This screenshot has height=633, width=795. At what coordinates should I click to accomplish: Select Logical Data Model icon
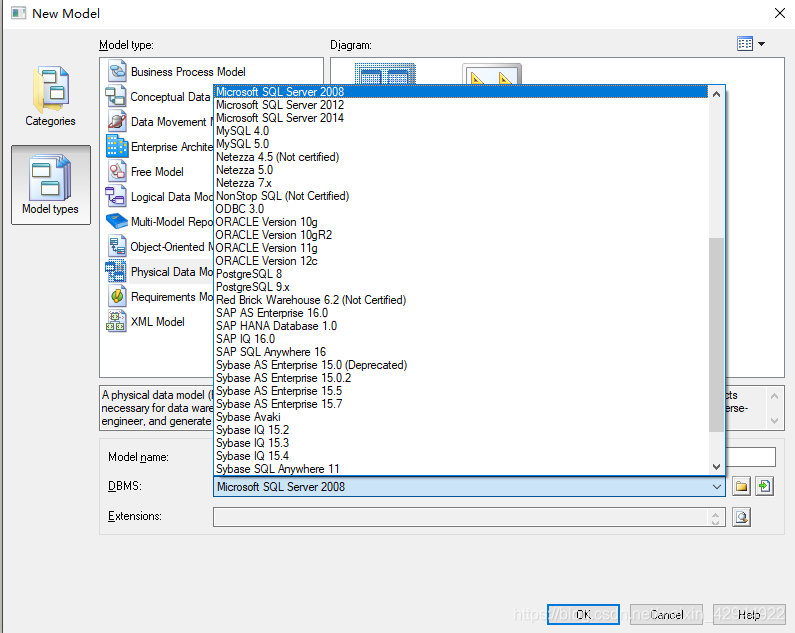(x=116, y=197)
